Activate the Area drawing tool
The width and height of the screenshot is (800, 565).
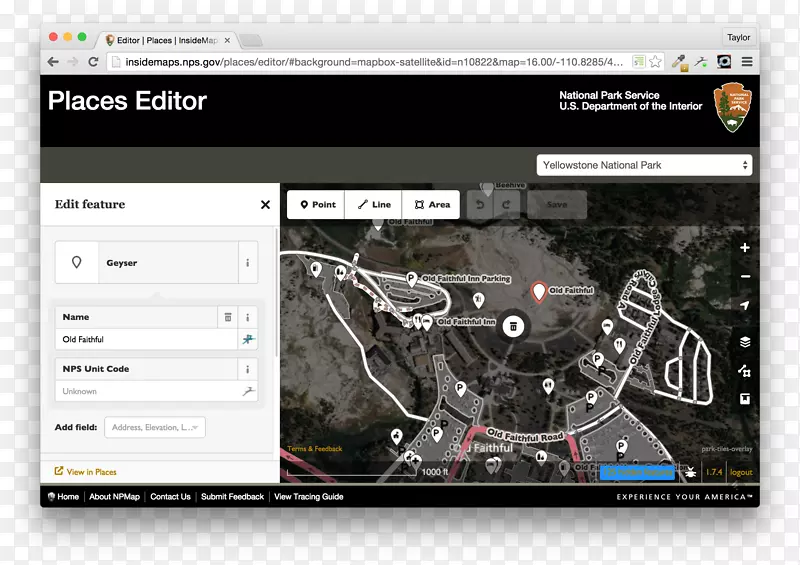click(x=432, y=204)
